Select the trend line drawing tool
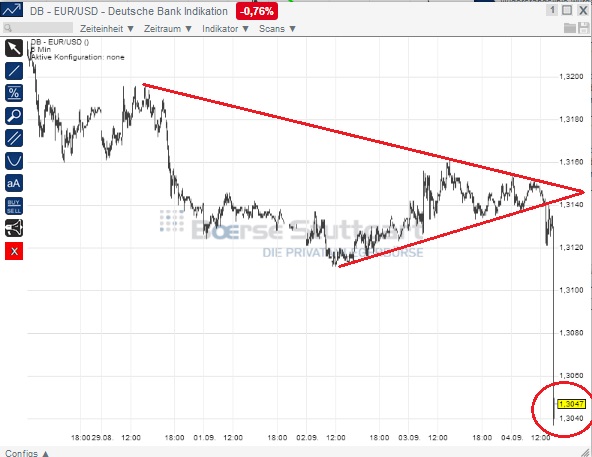The height and width of the screenshot is (457, 592). click(14, 71)
